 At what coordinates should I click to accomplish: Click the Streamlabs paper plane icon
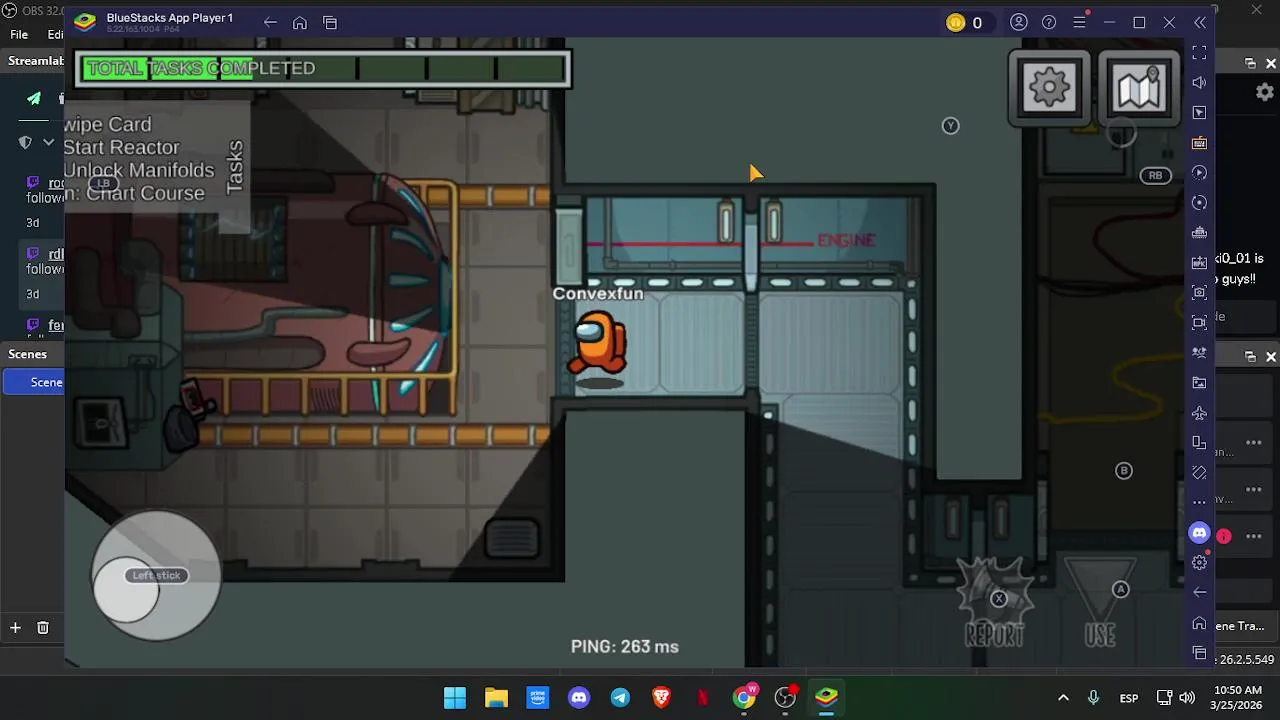(34, 98)
